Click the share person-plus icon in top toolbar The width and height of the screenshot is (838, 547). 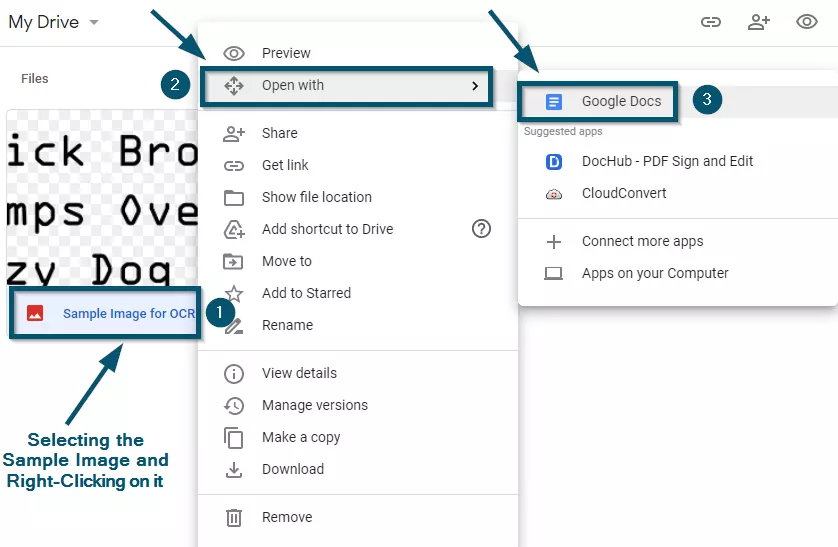759,22
